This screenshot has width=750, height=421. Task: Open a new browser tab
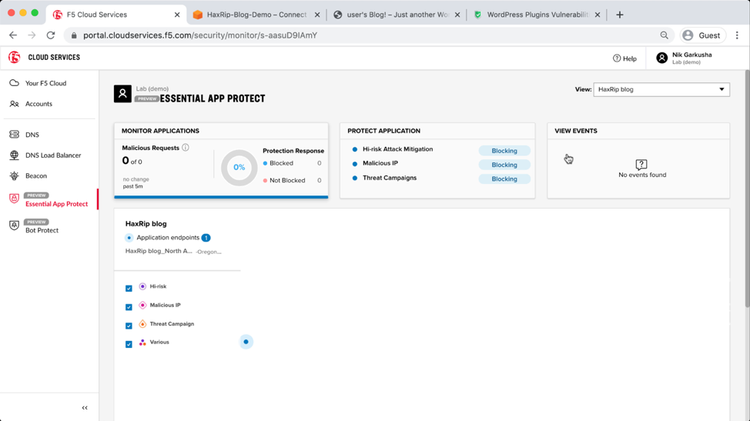point(619,15)
